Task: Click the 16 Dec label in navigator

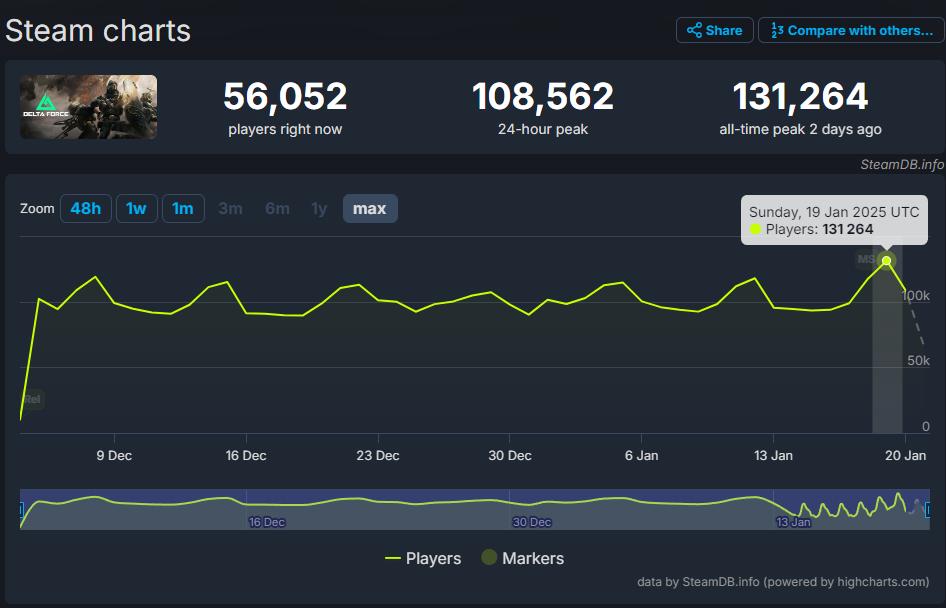Action: pos(267,522)
